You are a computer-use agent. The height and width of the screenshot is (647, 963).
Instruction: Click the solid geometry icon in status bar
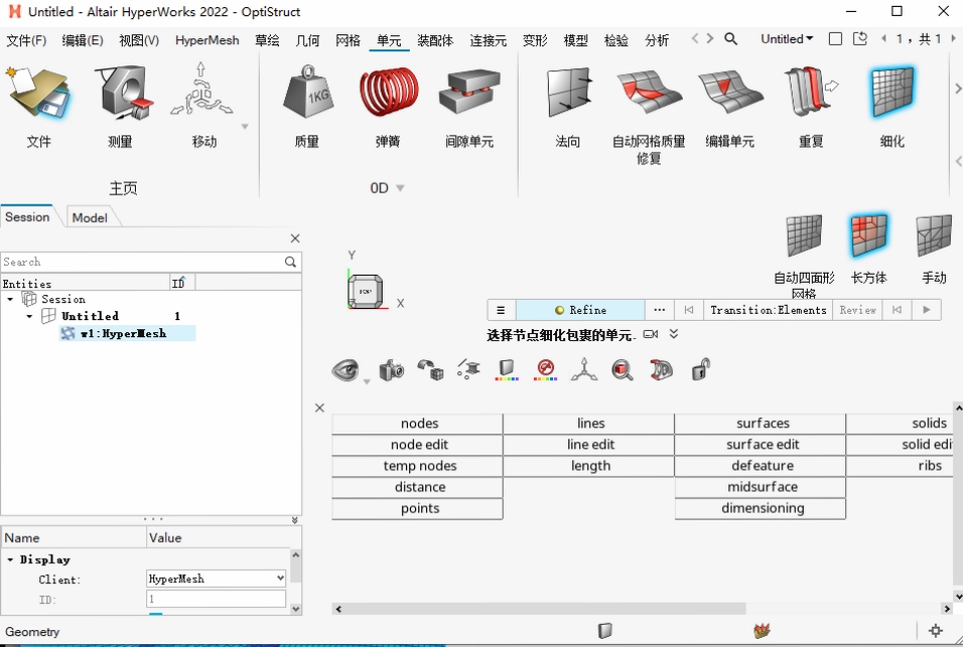(605, 630)
